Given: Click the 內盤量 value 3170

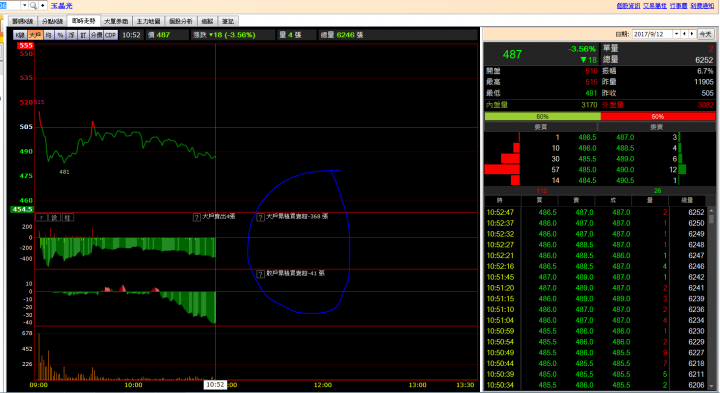Looking at the screenshot, I should click(x=589, y=105).
